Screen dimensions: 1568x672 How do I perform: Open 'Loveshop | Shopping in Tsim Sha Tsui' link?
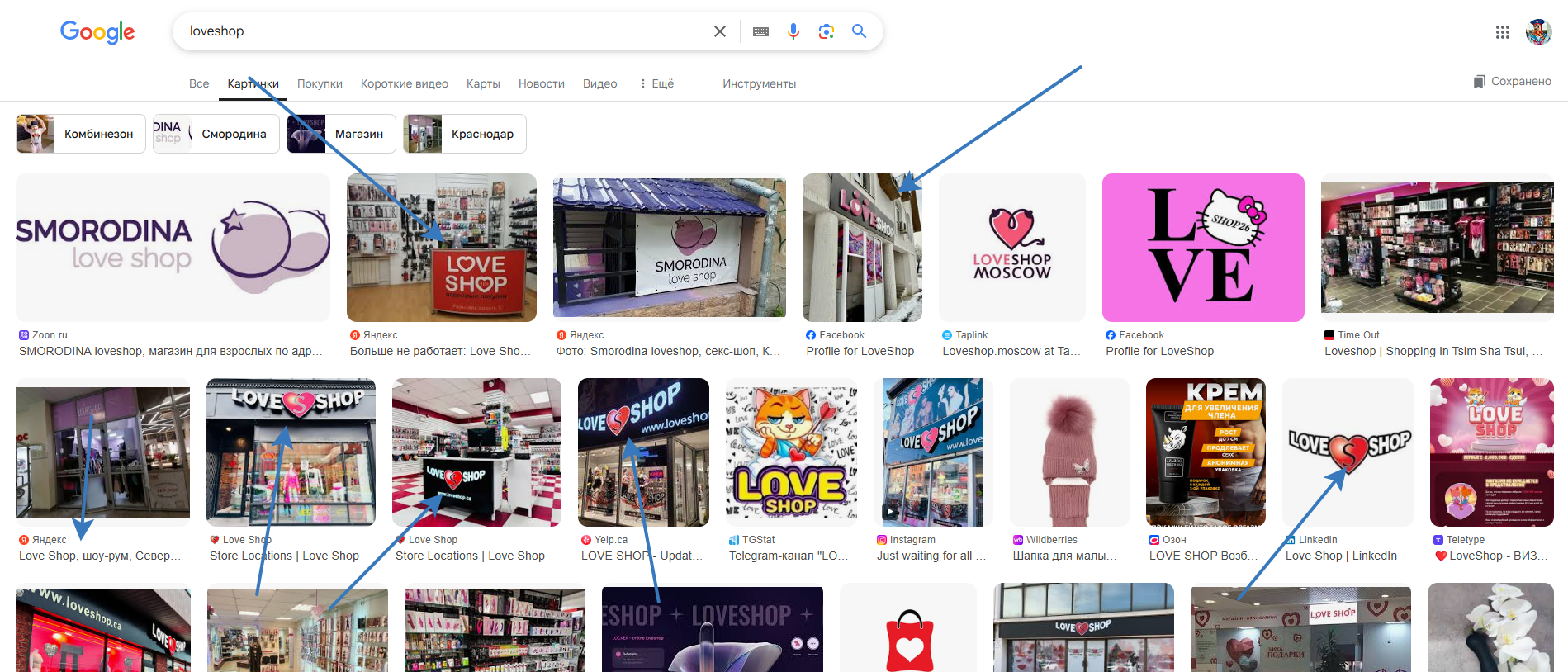pos(1433,351)
